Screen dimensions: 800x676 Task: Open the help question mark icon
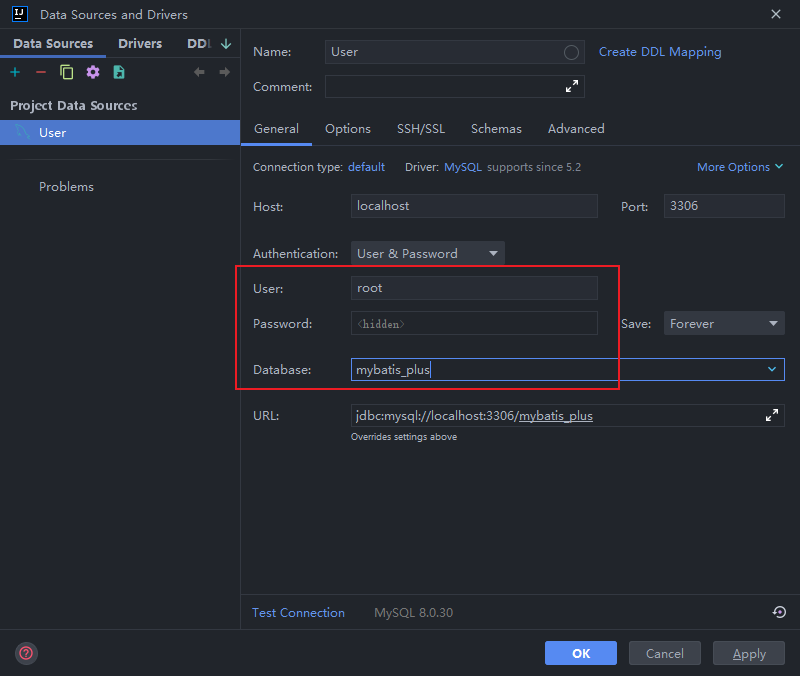click(26, 653)
